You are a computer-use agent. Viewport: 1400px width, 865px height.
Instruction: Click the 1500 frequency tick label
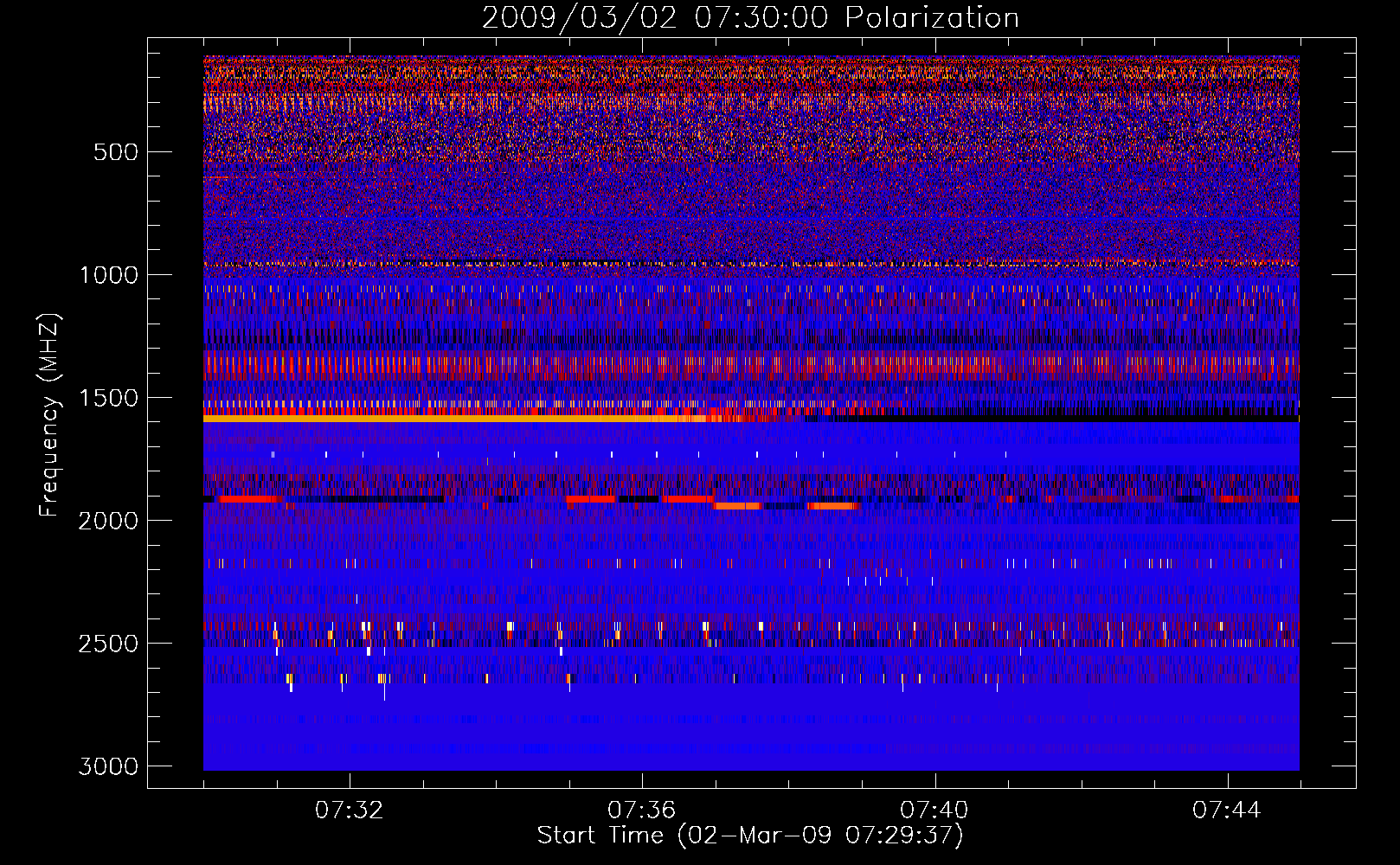click(108, 398)
